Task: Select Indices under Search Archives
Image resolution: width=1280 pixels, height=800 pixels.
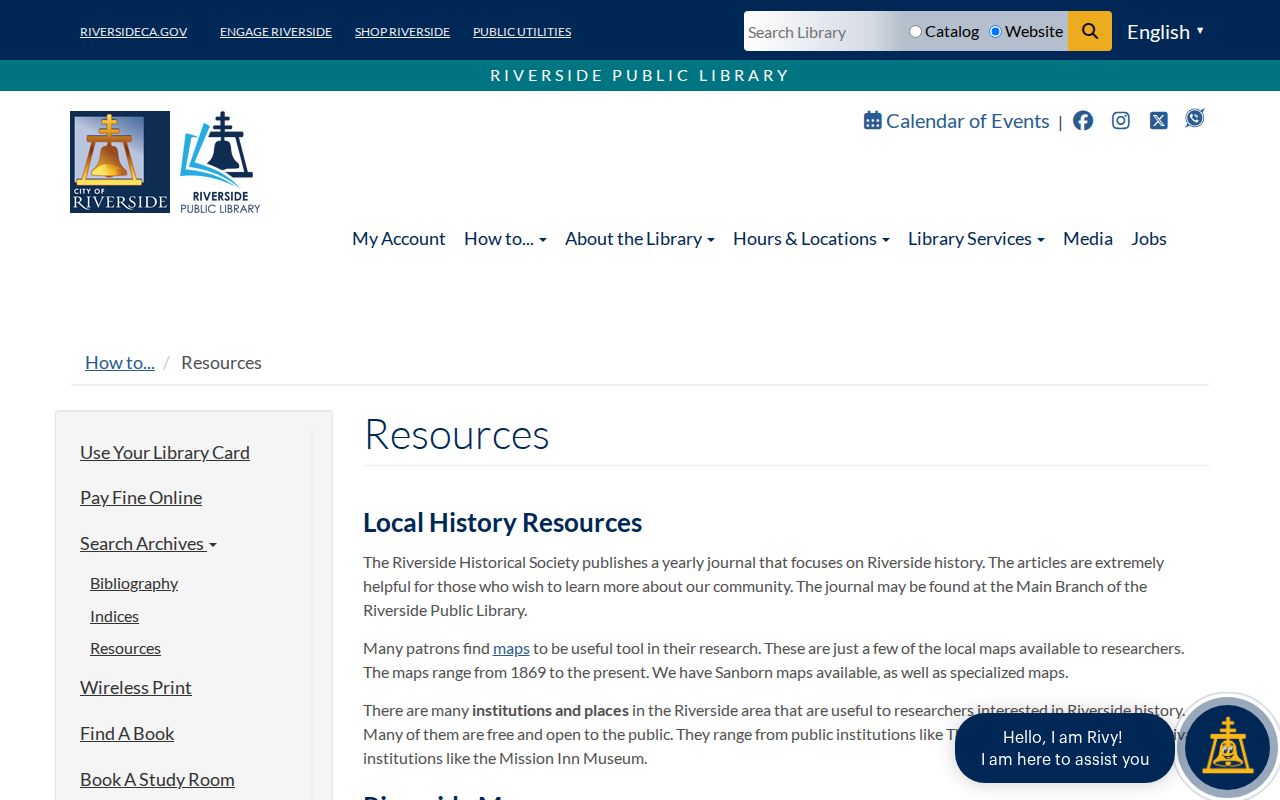Action: [x=114, y=617]
